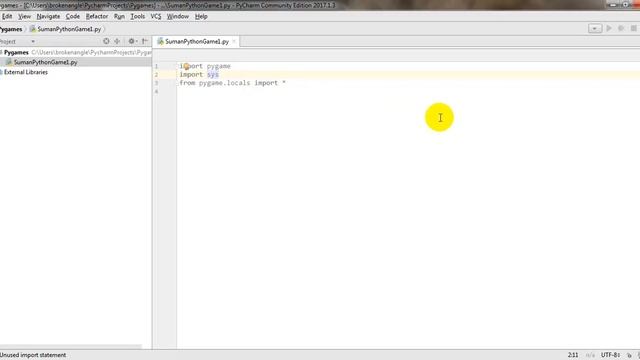Click the External Libraries icon

(x=1, y=72)
